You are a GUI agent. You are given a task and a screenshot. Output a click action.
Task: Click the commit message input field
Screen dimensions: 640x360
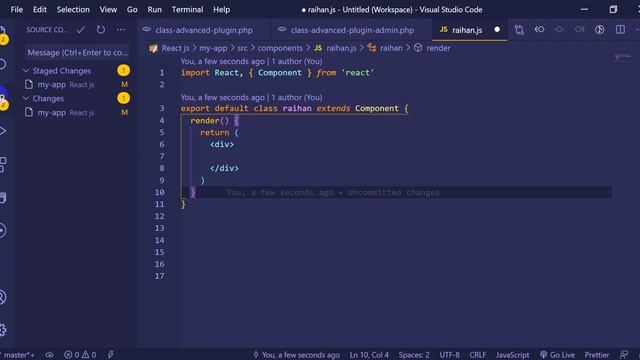point(77,52)
